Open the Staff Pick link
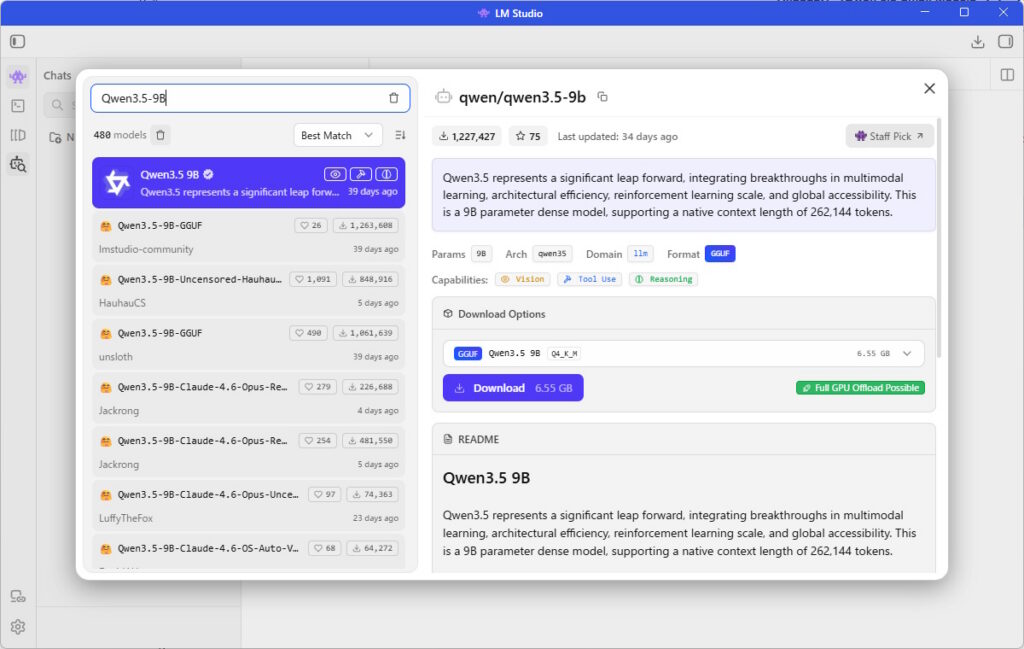Image resolution: width=1024 pixels, height=649 pixels. click(x=889, y=136)
